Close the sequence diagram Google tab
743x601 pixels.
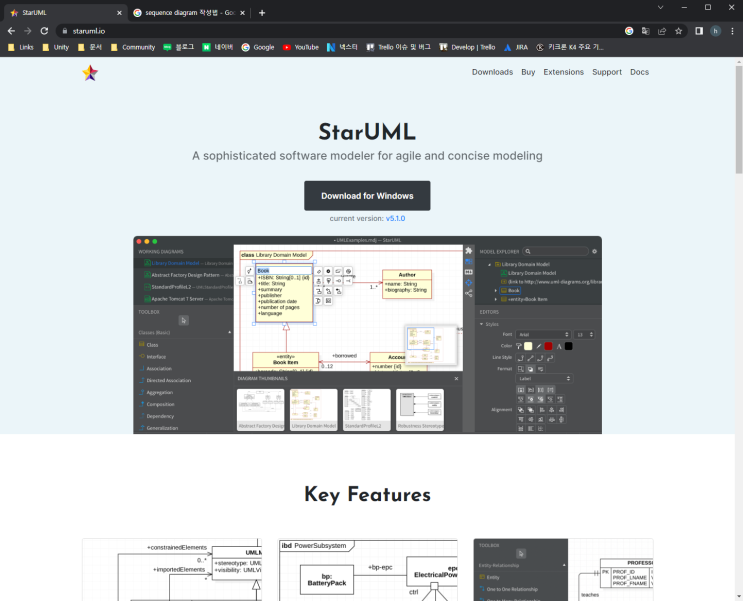(242, 13)
